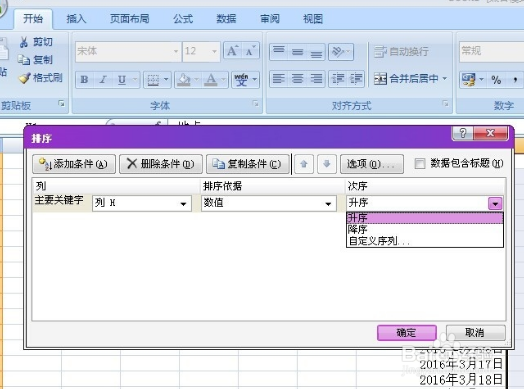The width and height of the screenshot is (524, 389).
Task: Click the Borders icon
Action: point(153,80)
